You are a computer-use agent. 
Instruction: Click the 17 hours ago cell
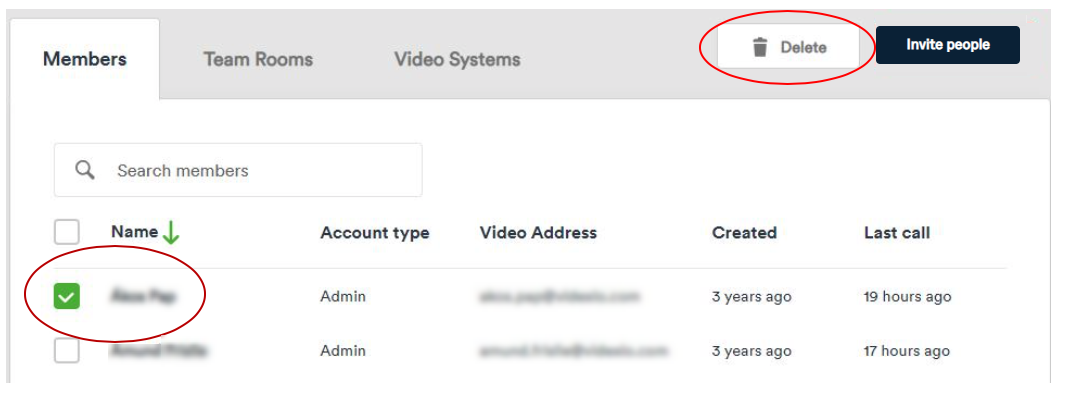pyautogui.click(x=907, y=351)
